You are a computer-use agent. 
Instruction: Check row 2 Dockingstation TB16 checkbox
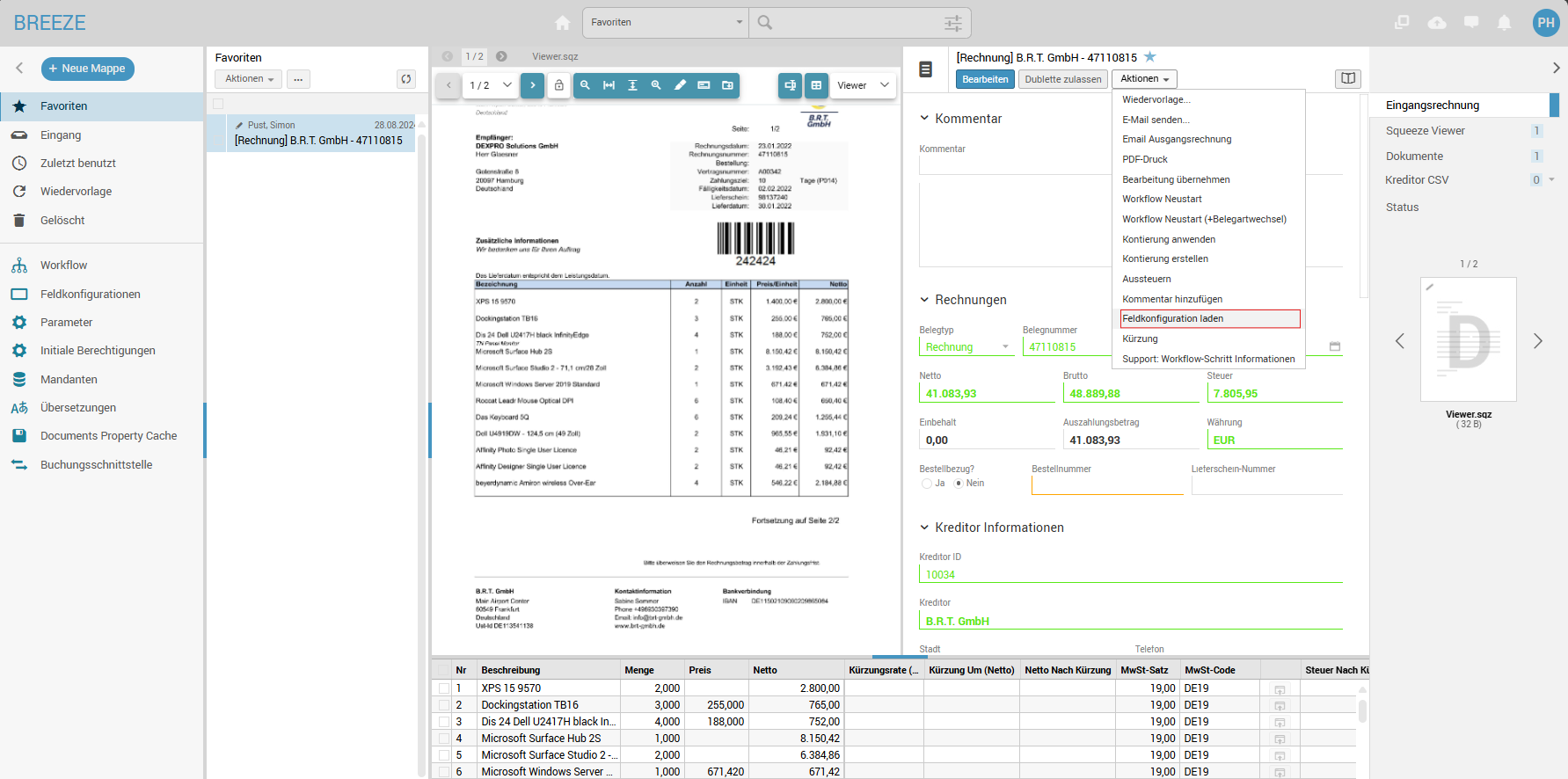[x=444, y=705]
